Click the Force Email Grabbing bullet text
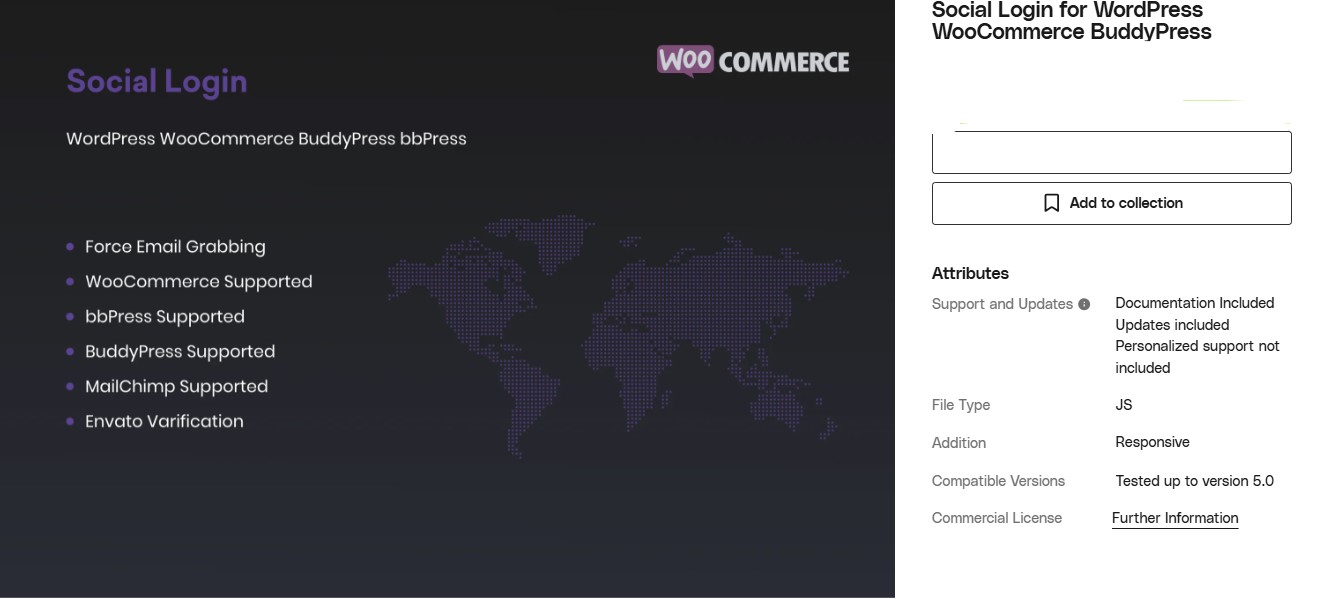This screenshot has width=1324, height=599. click(x=175, y=247)
